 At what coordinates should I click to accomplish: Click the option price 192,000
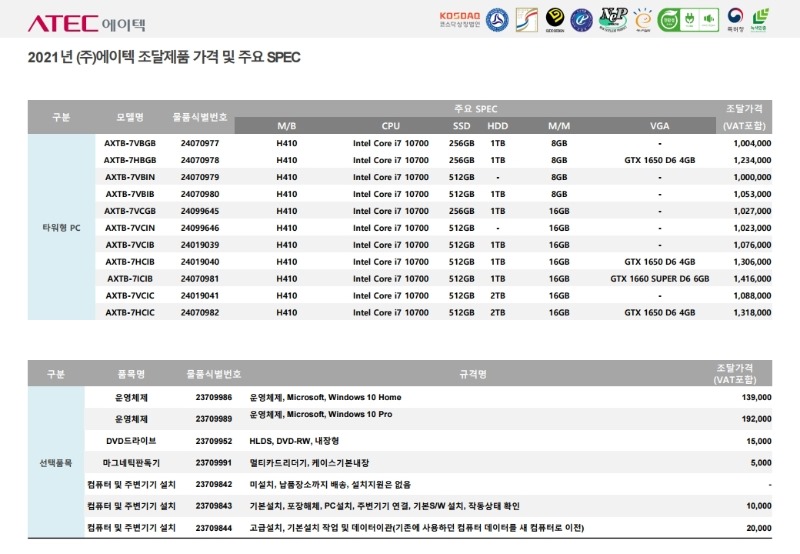click(757, 419)
